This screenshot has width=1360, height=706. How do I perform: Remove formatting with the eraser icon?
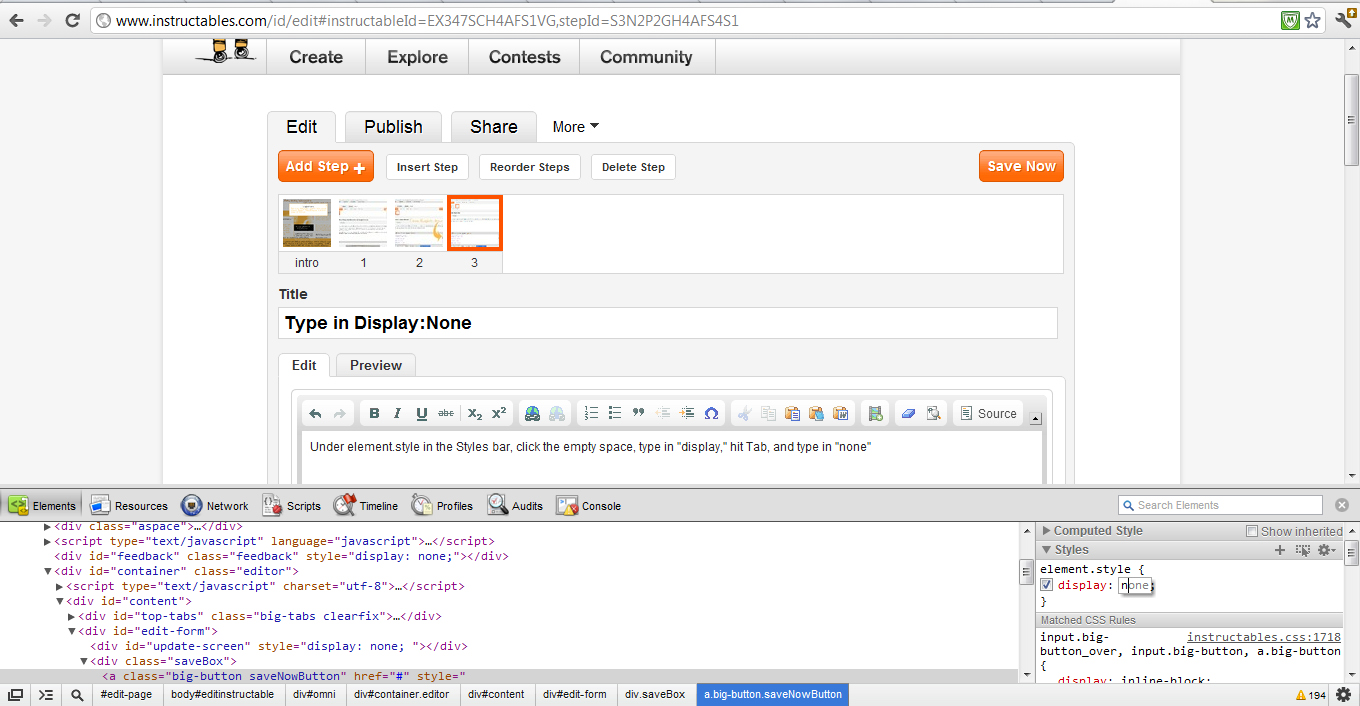tap(908, 412)
